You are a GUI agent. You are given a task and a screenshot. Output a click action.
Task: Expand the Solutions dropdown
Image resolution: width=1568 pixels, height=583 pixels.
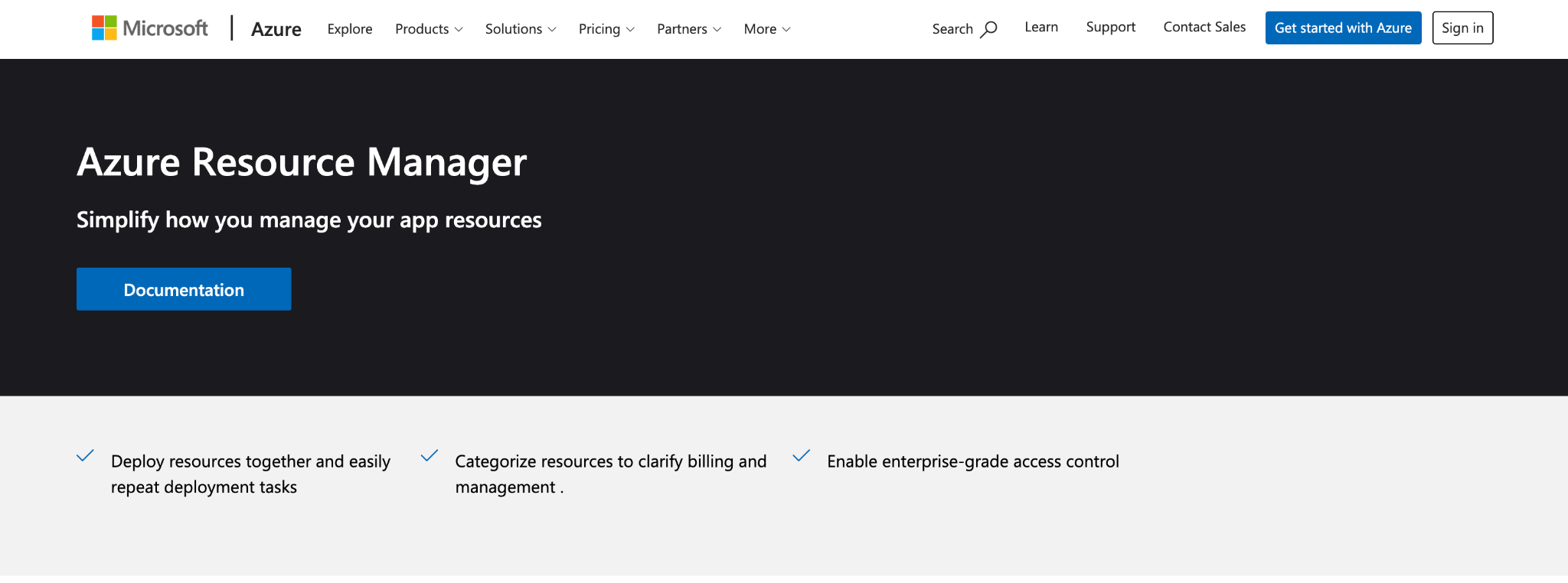521,29
